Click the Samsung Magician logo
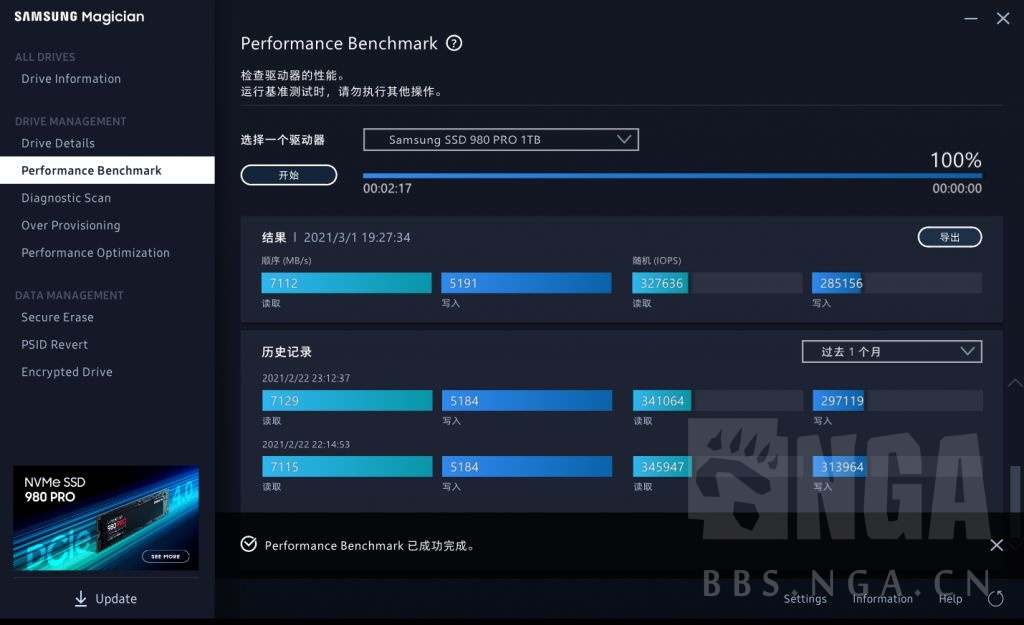 [x=78, y=17]
